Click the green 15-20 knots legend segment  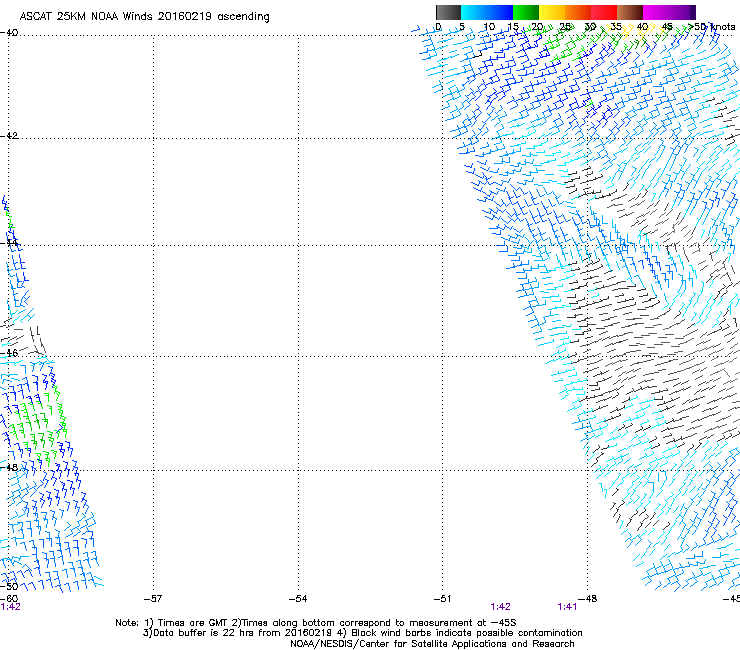pos(526,12)
